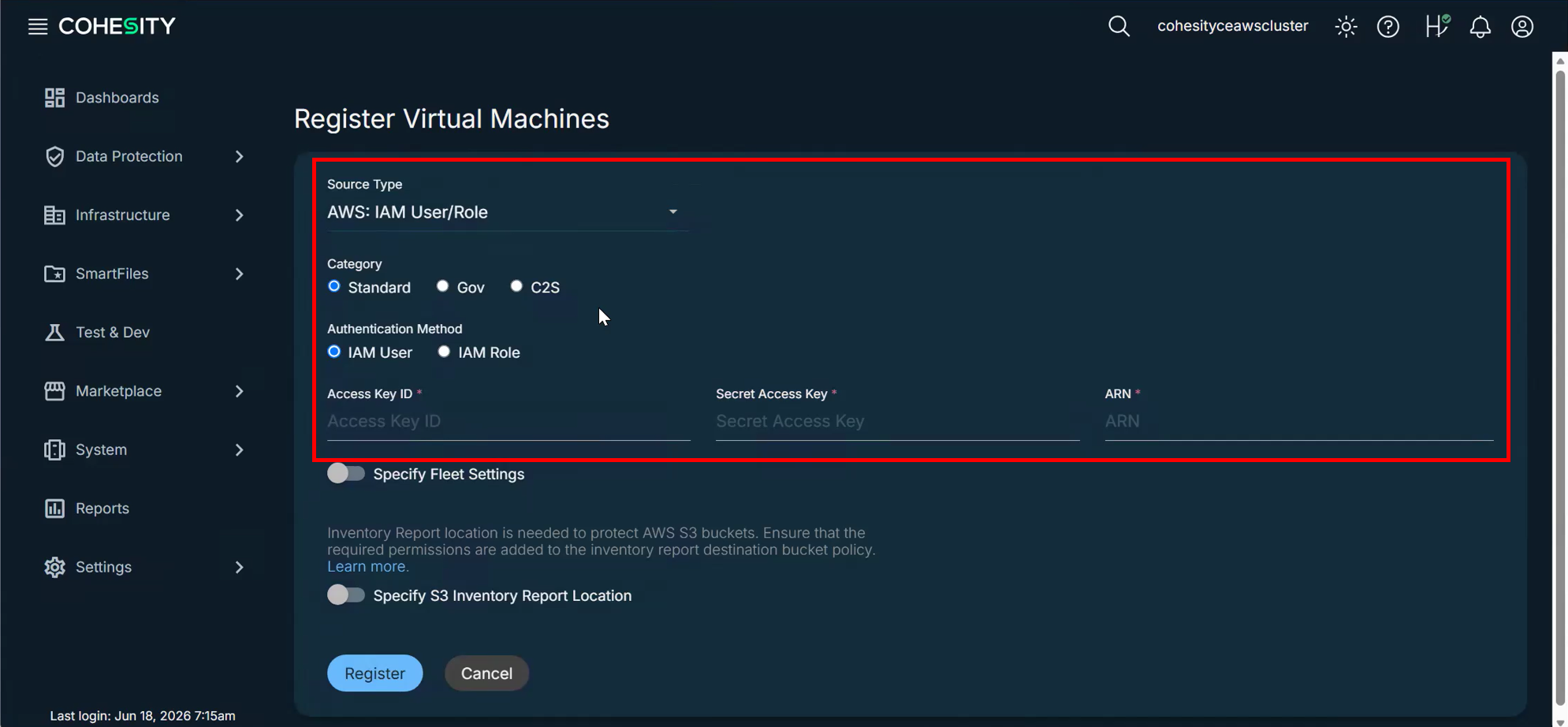Open the user account profile icon
The width and height of the screenshot is (1568, 727).
tap(1522, 27)
